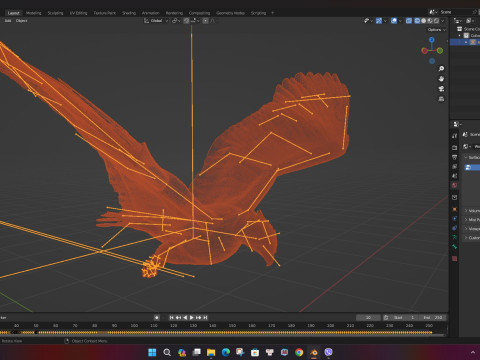Select rendered viewport shading
Viewport: 480px width, 360px height.
pos(436,21)
